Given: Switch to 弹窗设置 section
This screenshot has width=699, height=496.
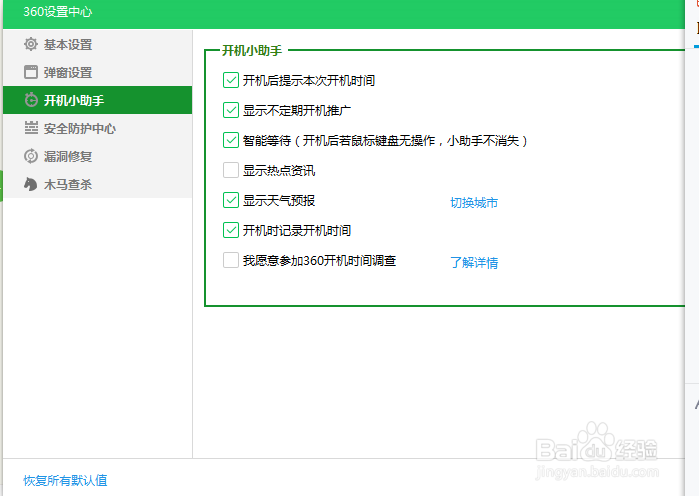Looking at the screenshot, I should point(98,72).
